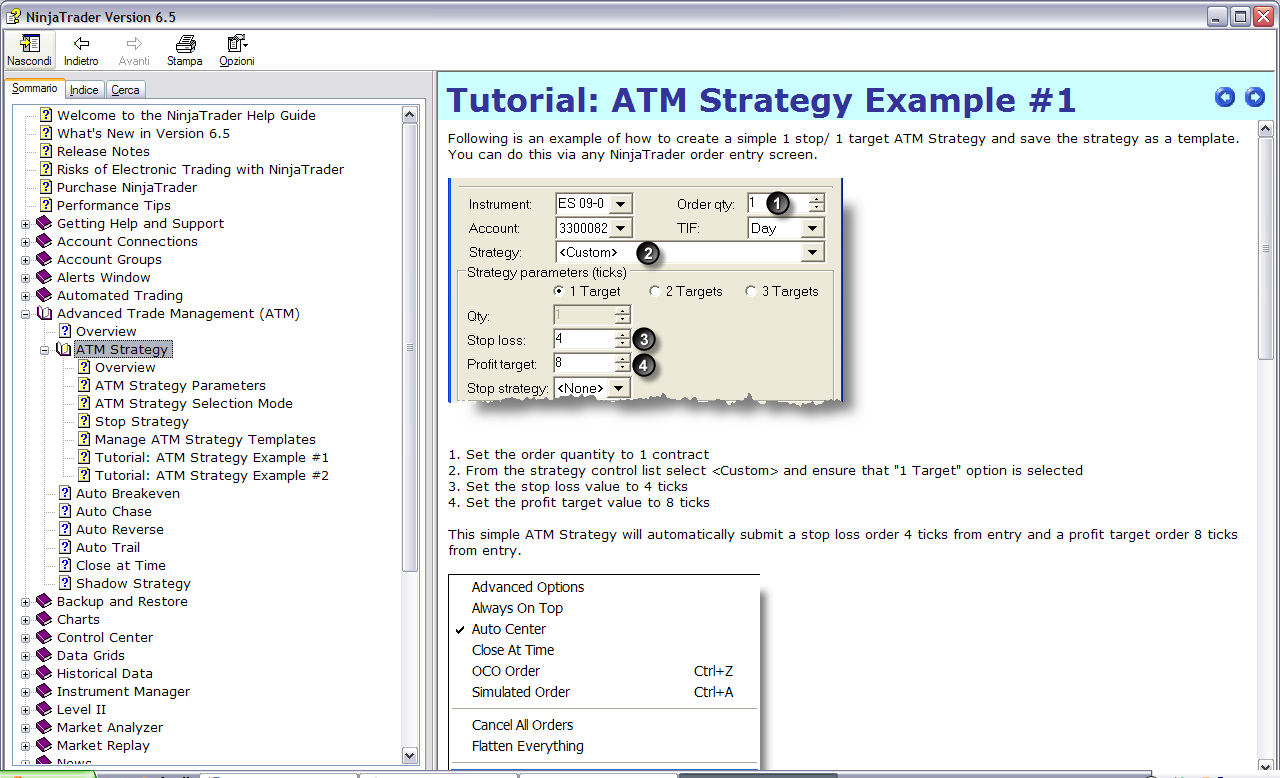Open the Manage ATM Strategy Templates topic
The height and width of the screenshot is (778, 1280).
tap(205, 439)
